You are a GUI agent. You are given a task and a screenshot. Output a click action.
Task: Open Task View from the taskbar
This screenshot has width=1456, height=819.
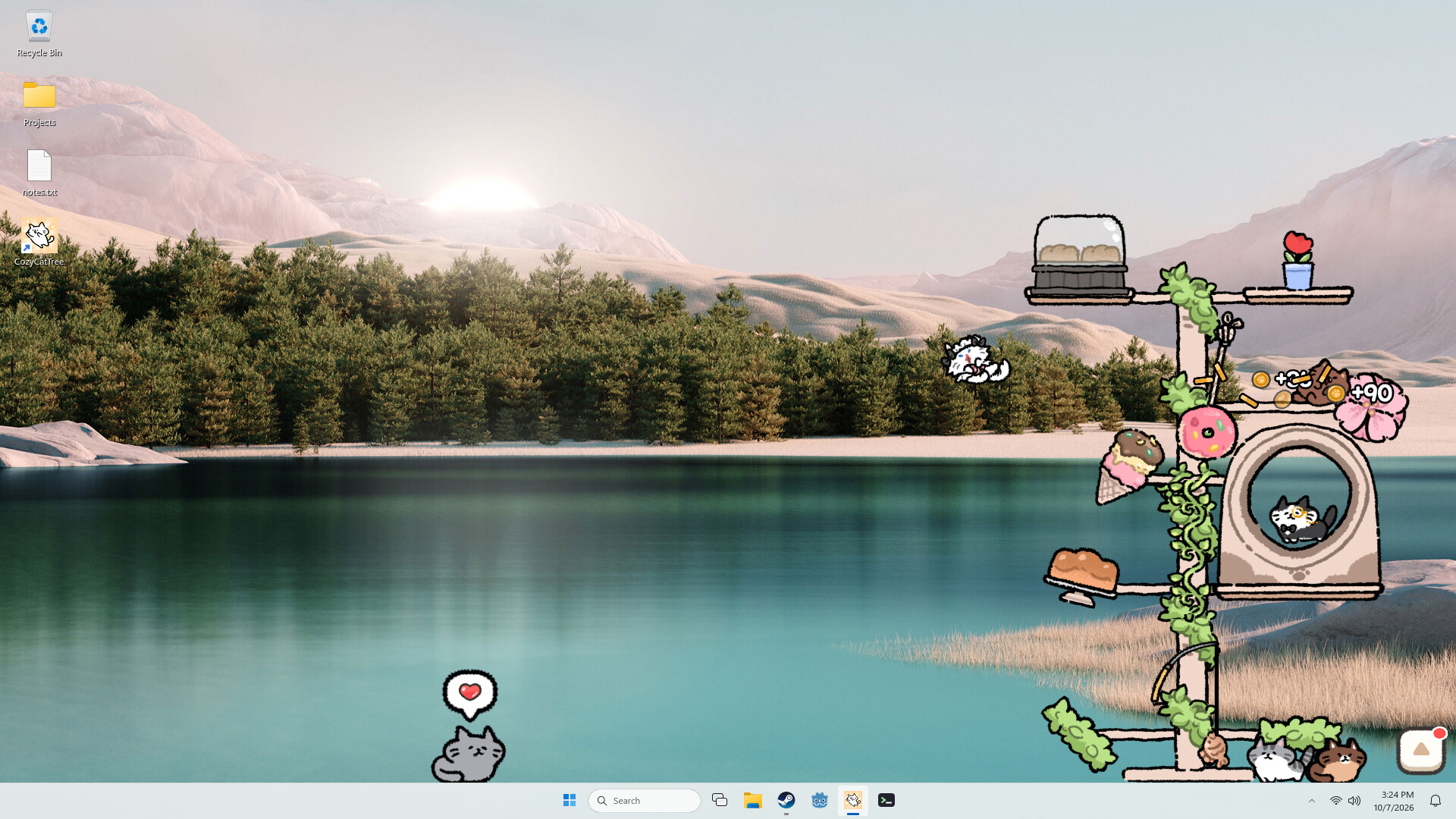tap(720, 800)
